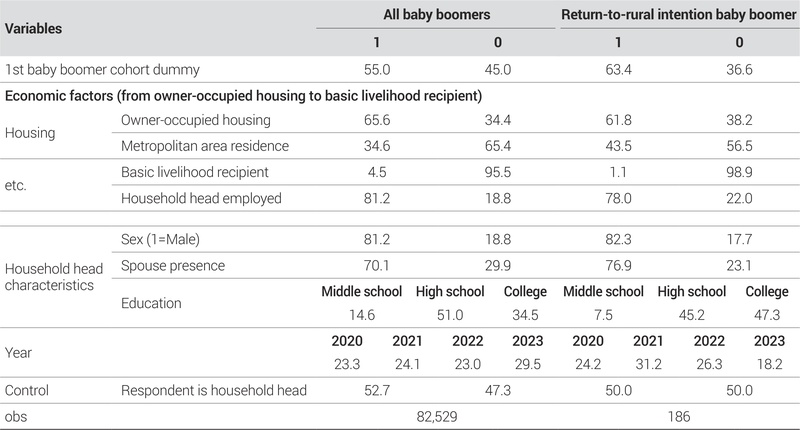Click the 98.9 value cell
Viewport: 800px width, 430px height.
[740, 172]
